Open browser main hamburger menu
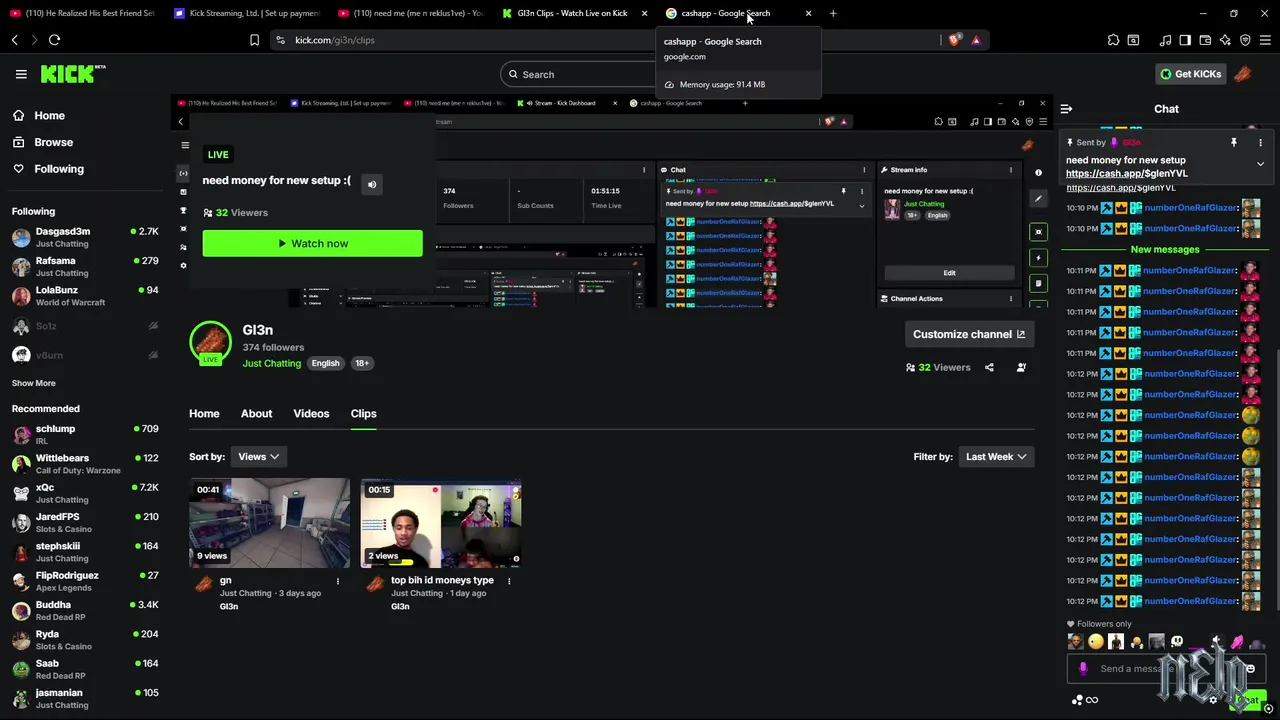Image resolution: width=1280 pixels, height=720 pixels. coord(1265,40)
